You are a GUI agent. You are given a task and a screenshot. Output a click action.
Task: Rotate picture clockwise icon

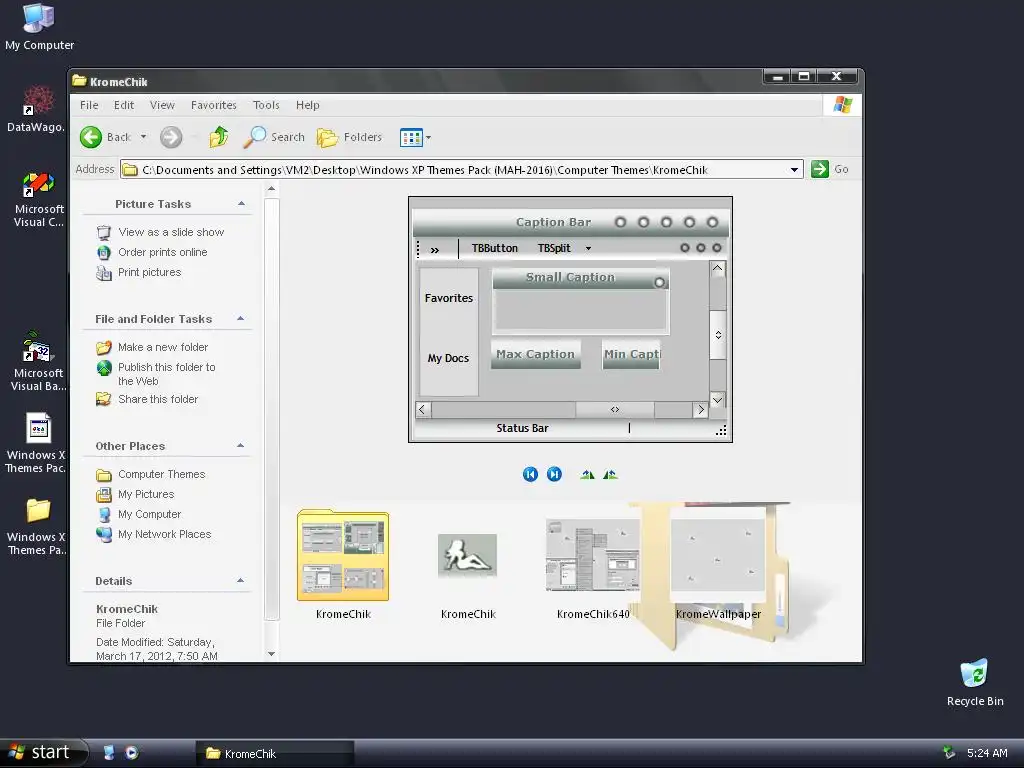tap(587, 474)
